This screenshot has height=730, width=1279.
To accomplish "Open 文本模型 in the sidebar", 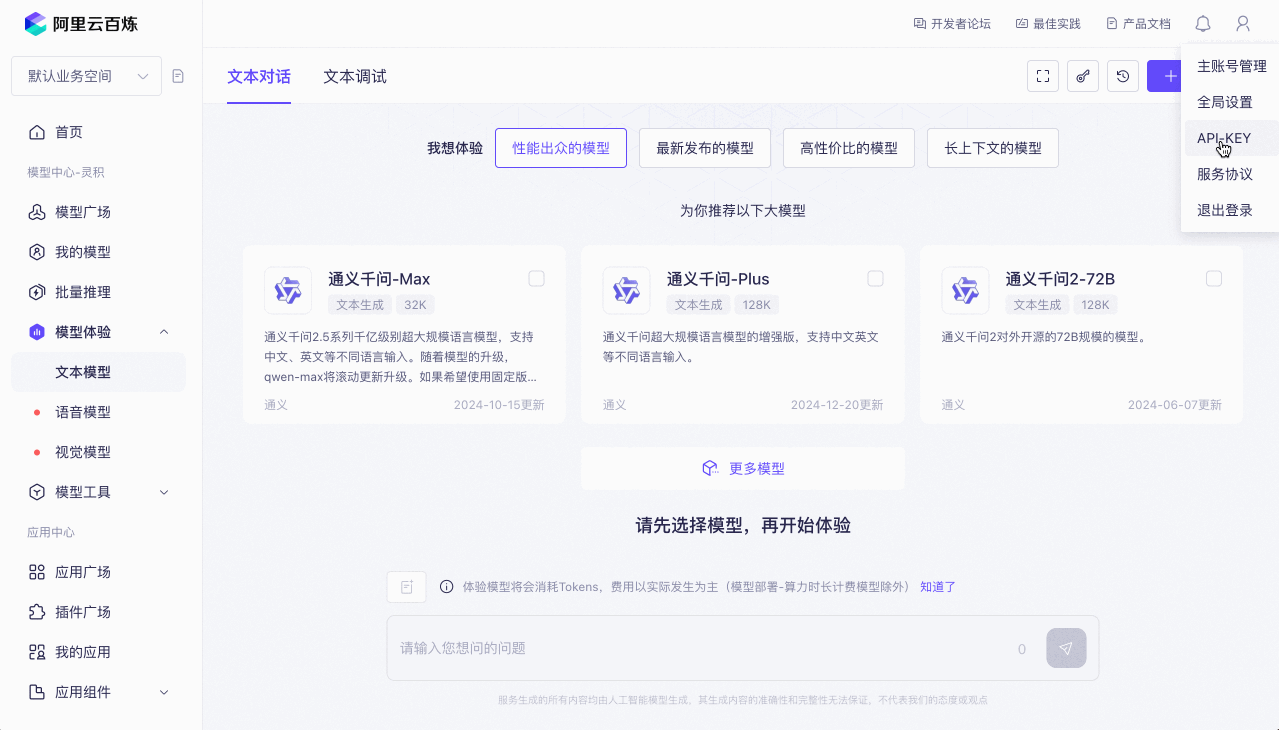I will 98,372.
